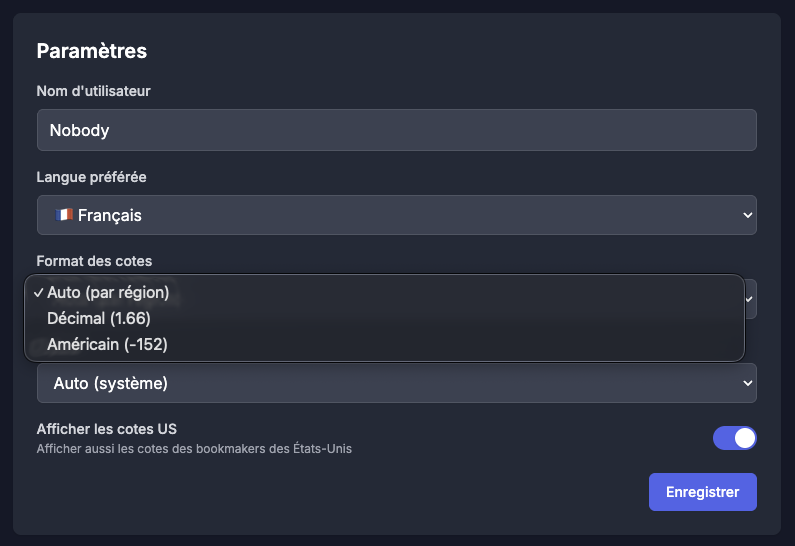Screen dimensions: 795x546
Task: Click the checkmark beside Auto (par région)
Action: [39, 293]
